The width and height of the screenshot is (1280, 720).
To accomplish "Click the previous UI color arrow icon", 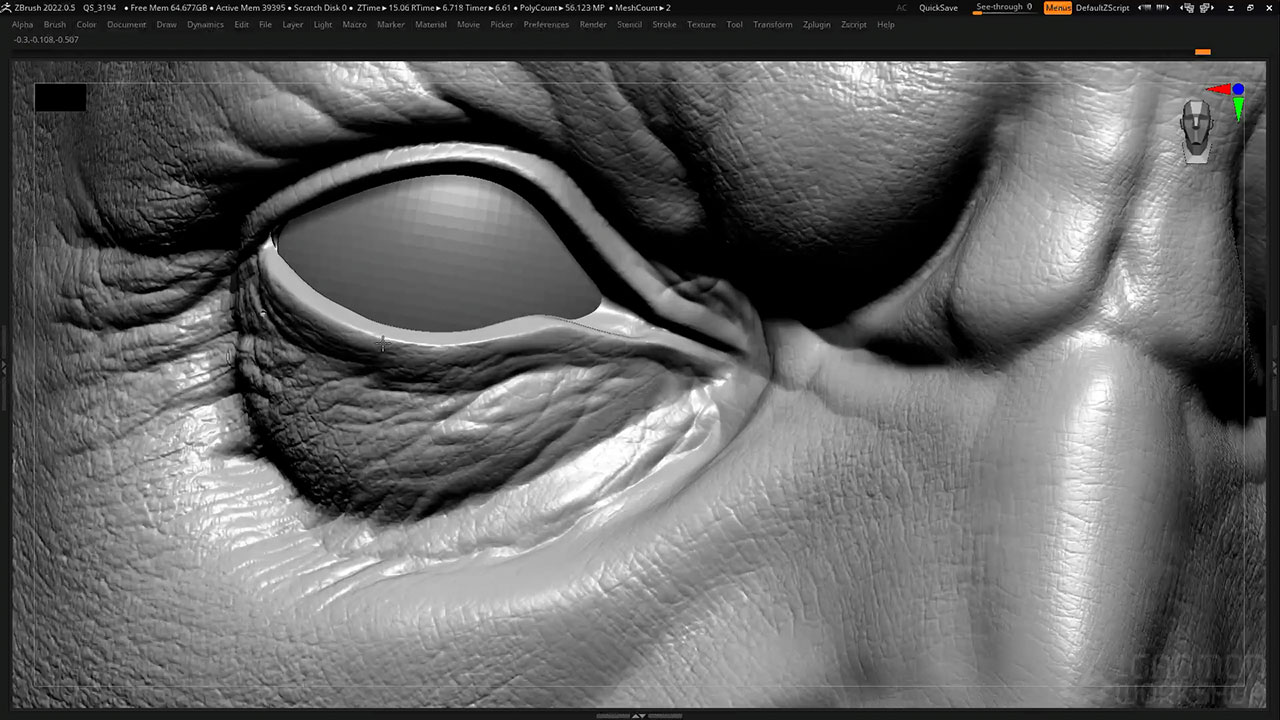I will coord(1143,8).
